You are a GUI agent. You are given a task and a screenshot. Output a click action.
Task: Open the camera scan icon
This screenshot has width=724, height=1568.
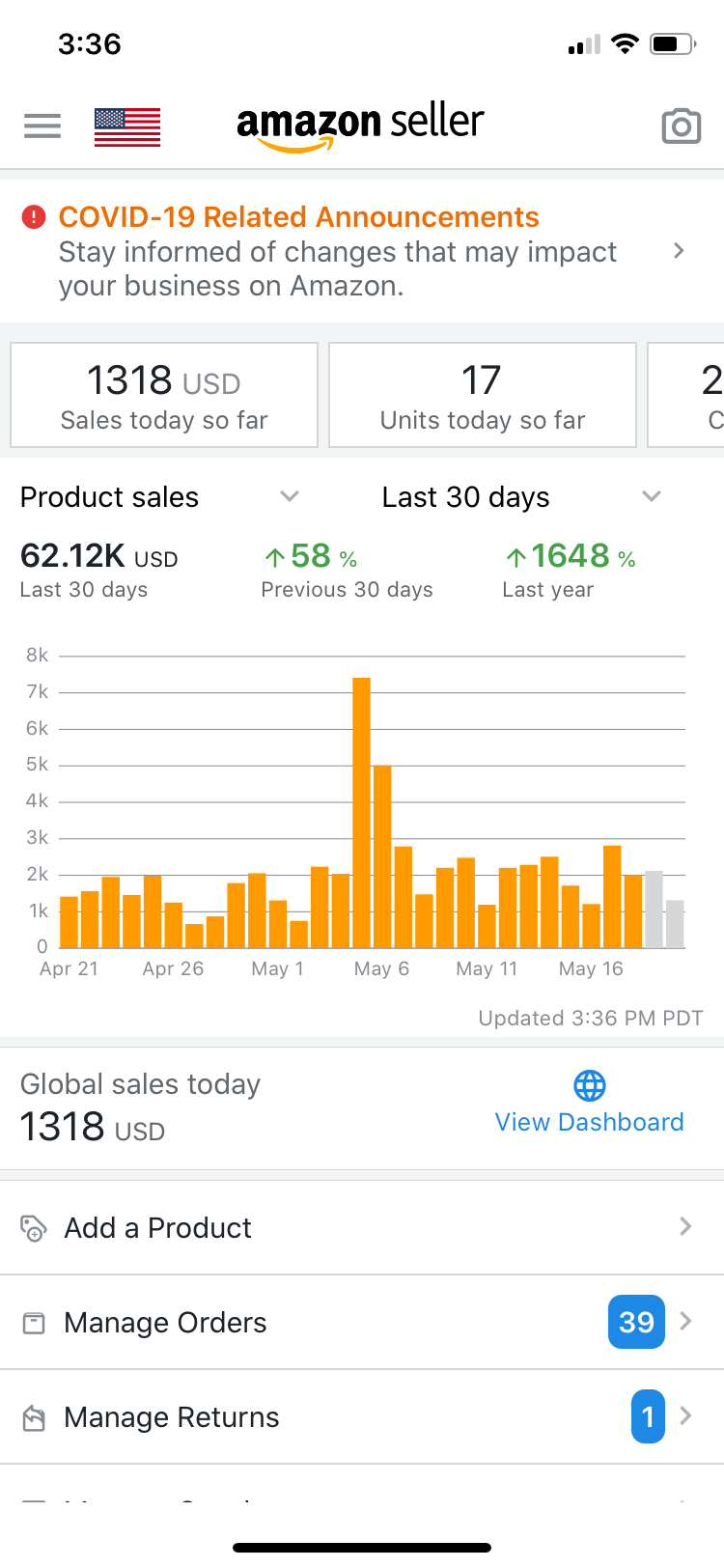click(x=681, y=126)
